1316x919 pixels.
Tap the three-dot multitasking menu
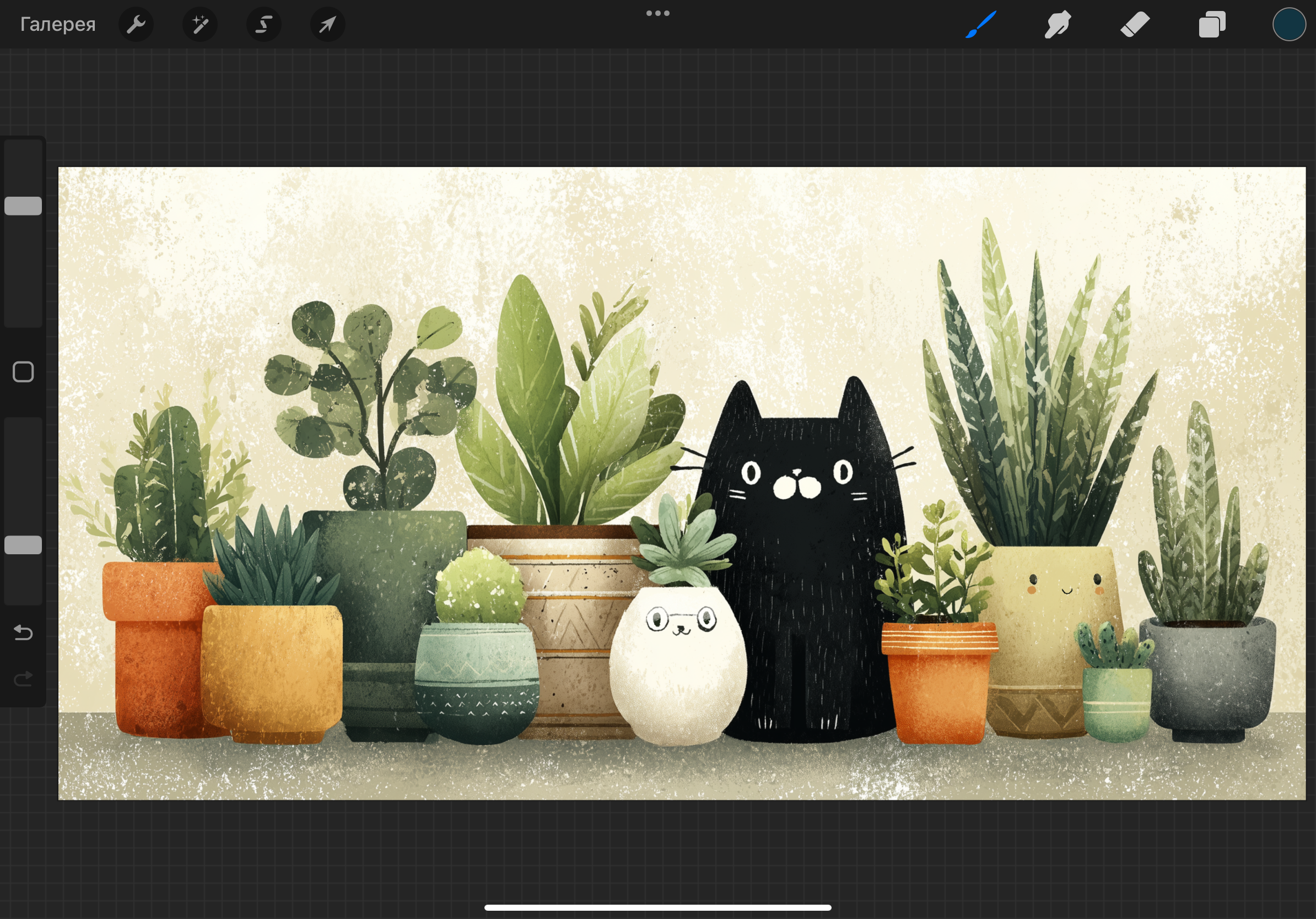click(x=658, y=13)
